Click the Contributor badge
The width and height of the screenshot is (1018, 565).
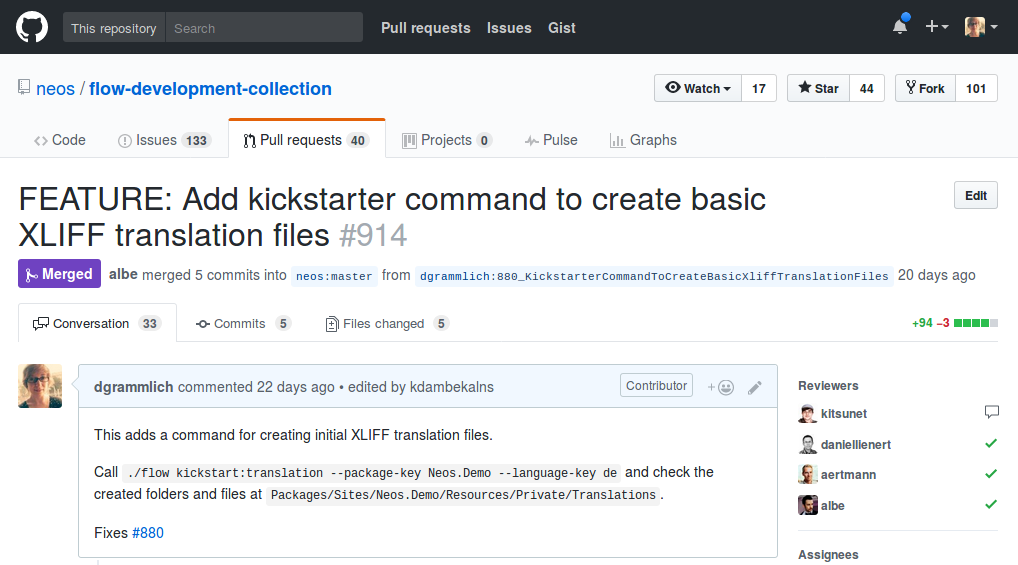[656, 385]
